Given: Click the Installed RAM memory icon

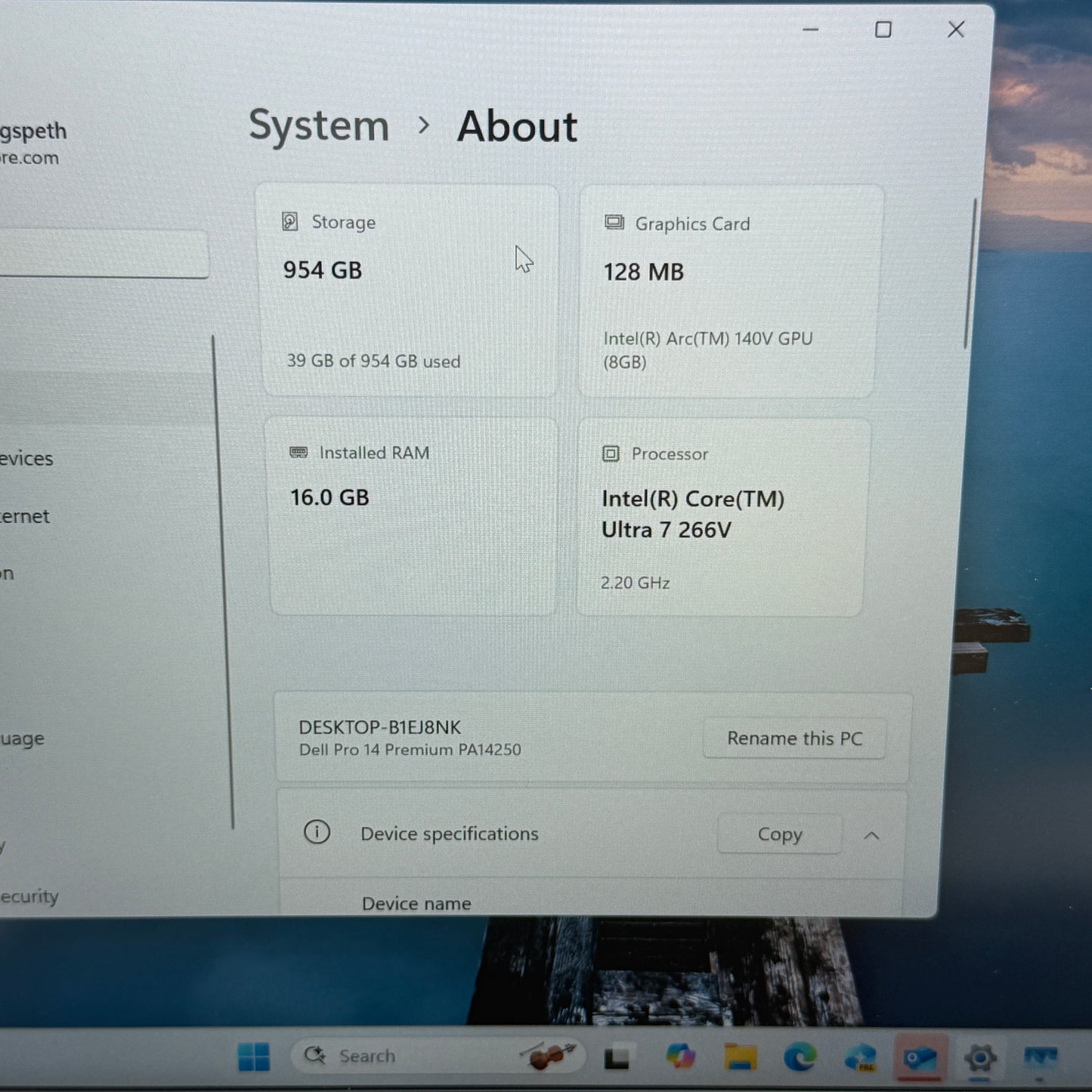Looking at the screenshot, I should coord(299,451).
